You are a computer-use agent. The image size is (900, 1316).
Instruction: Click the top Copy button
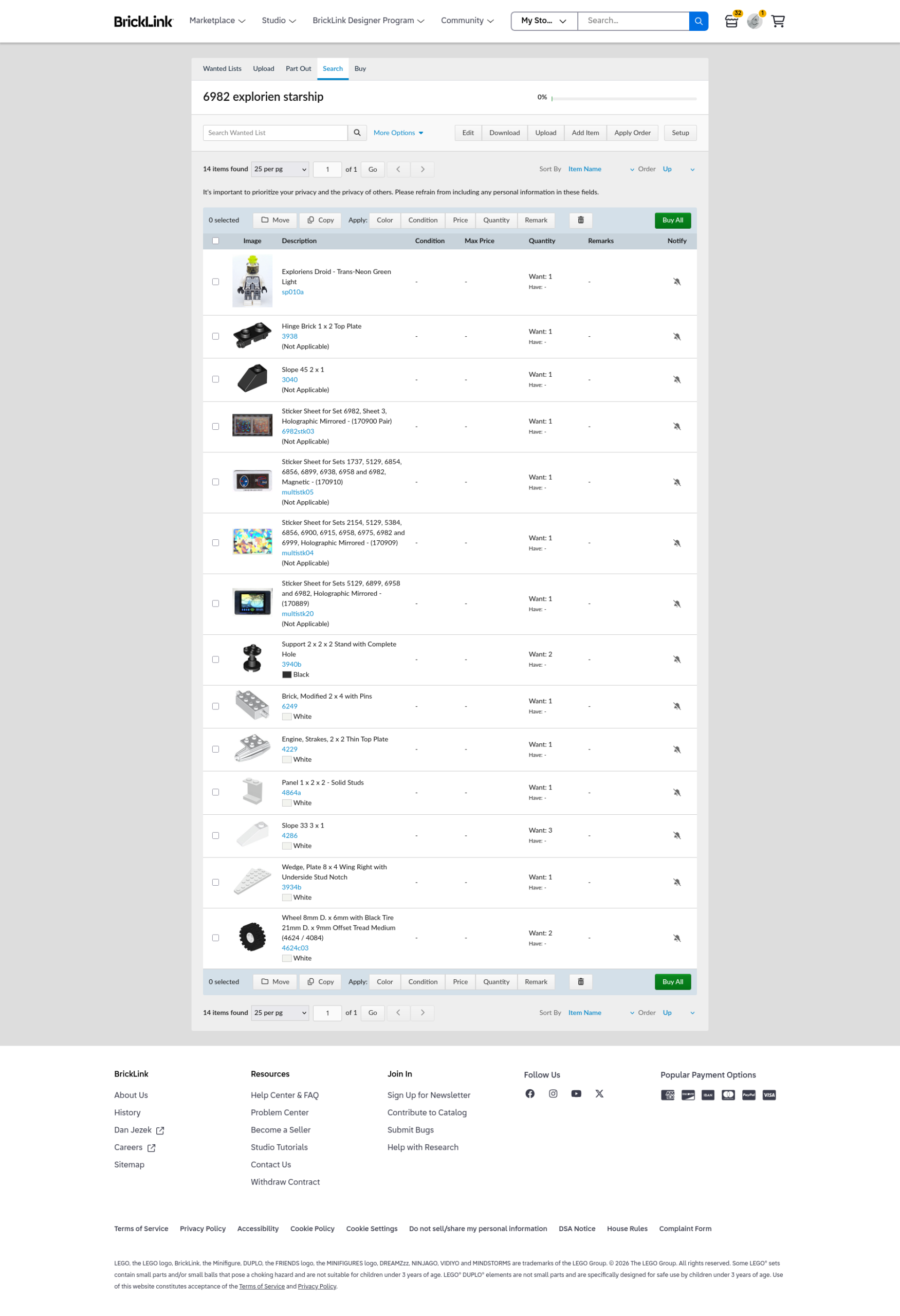coord(320,221)
